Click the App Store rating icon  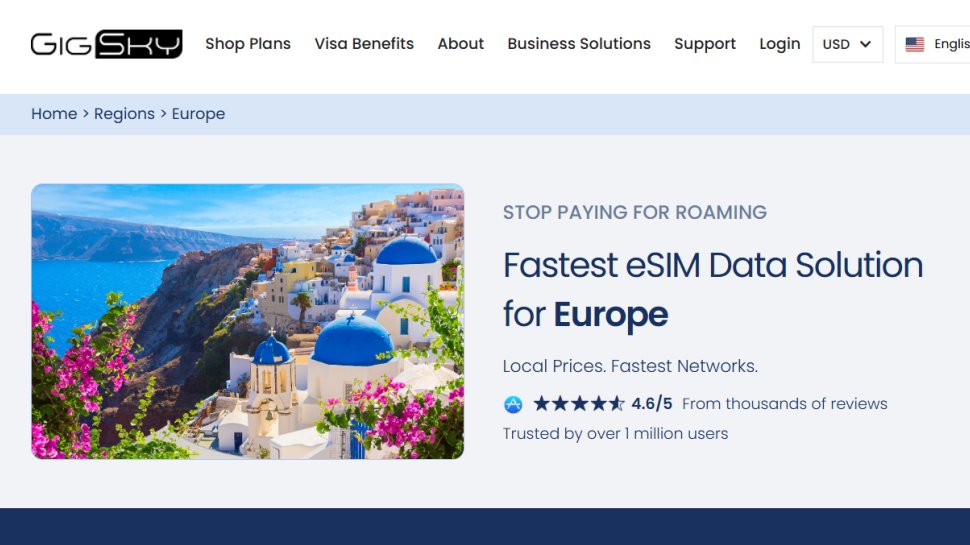tap(513, 404)
